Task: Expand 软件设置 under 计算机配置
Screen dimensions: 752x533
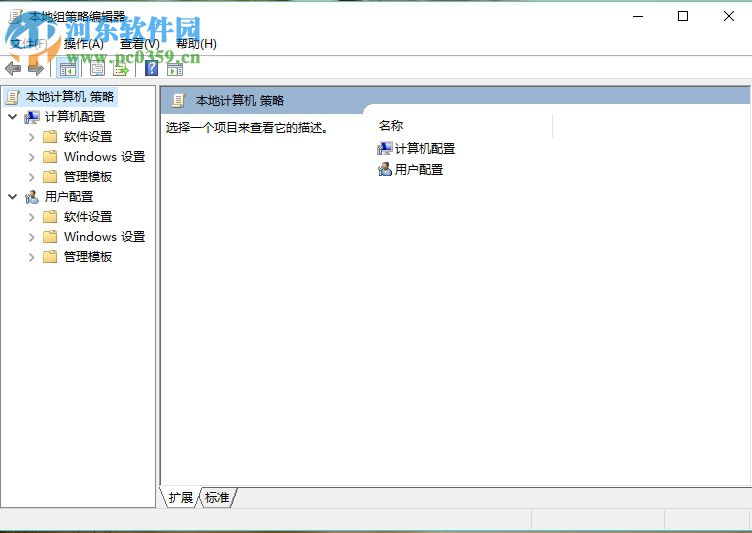Action: coord(32,137)
